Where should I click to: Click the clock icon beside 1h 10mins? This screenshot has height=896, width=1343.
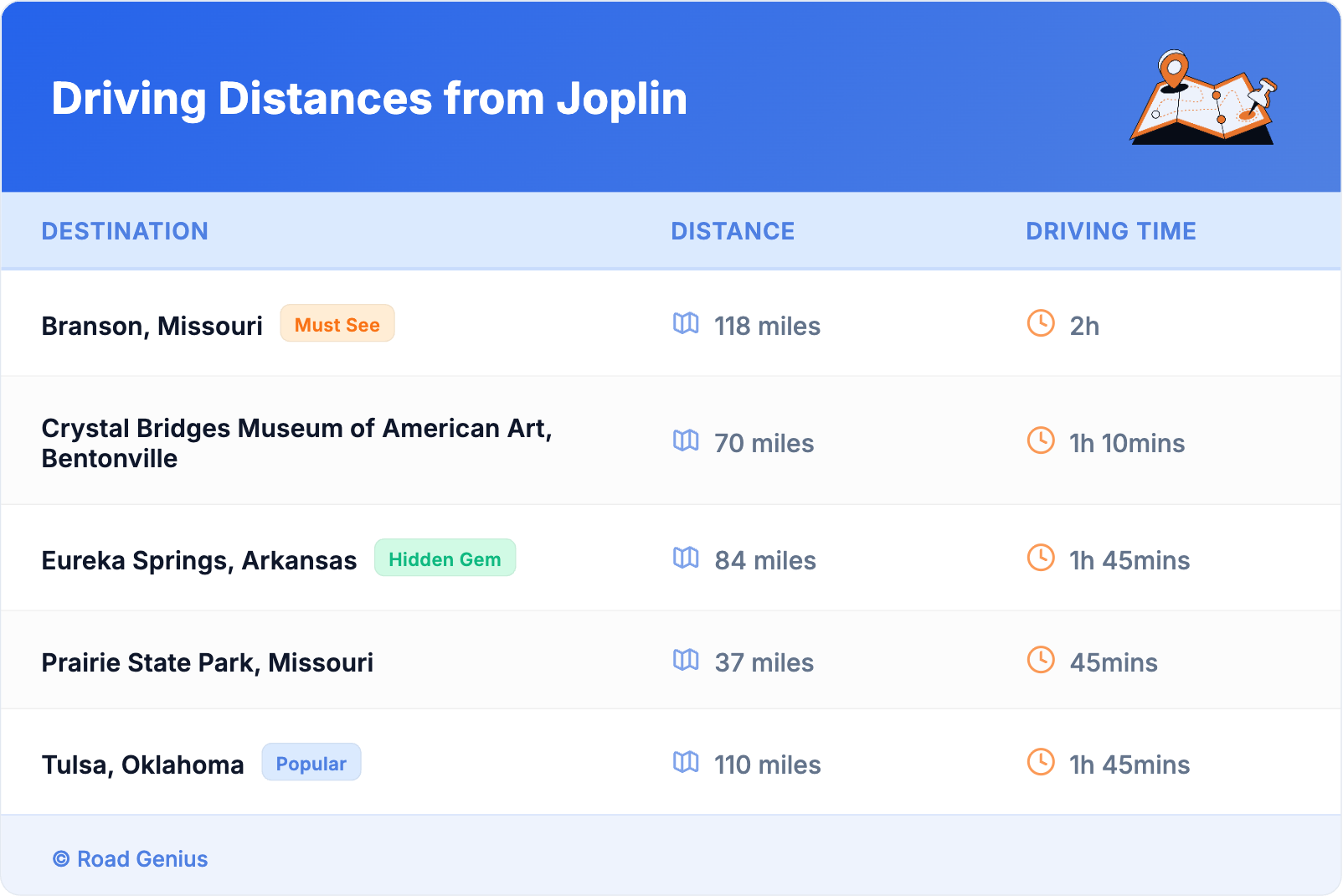1041,440
